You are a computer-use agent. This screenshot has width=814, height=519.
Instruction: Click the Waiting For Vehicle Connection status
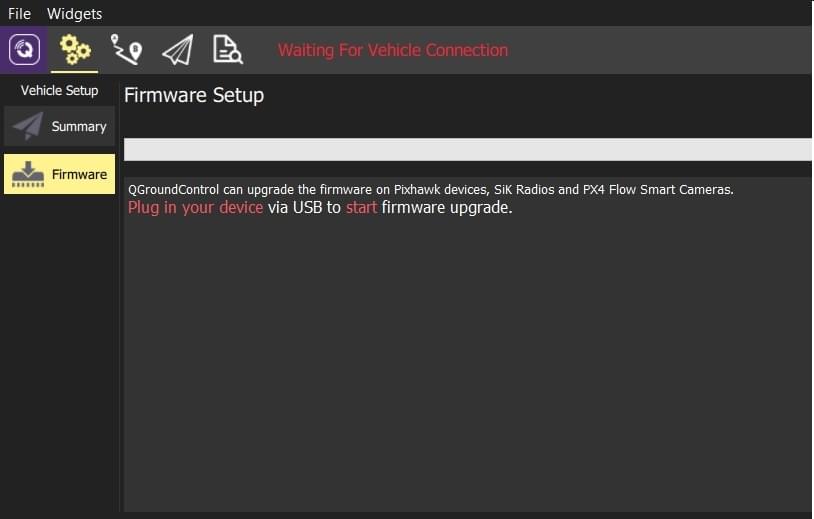pyautogui.click(x=392, y=50)
